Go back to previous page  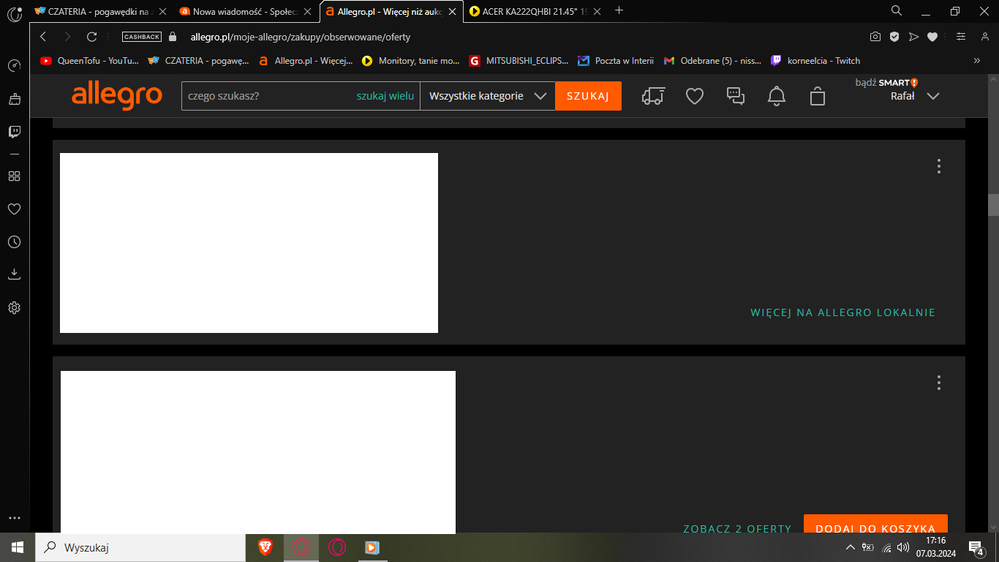click(43, 37)
